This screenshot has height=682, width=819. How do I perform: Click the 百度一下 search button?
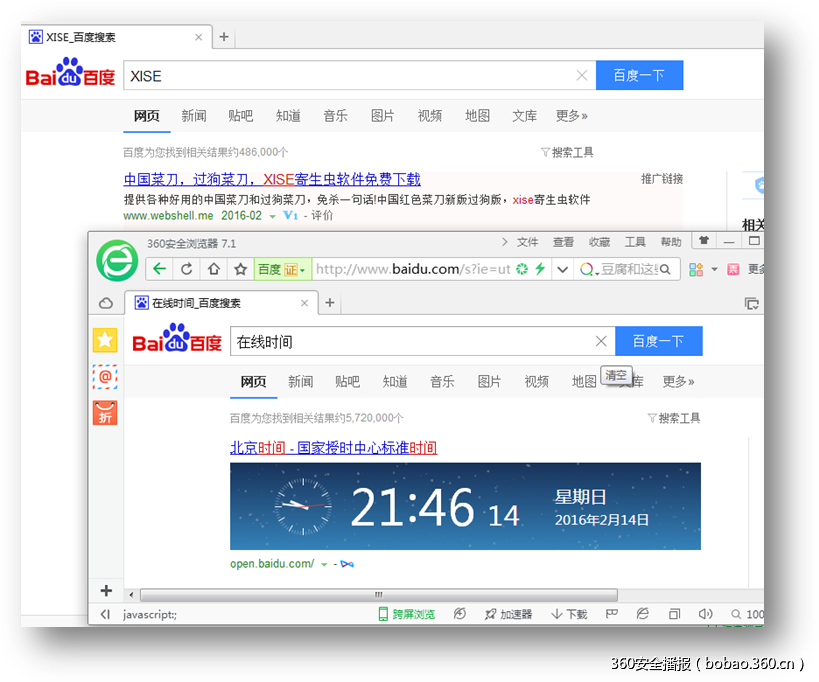[x=658, y=341]
